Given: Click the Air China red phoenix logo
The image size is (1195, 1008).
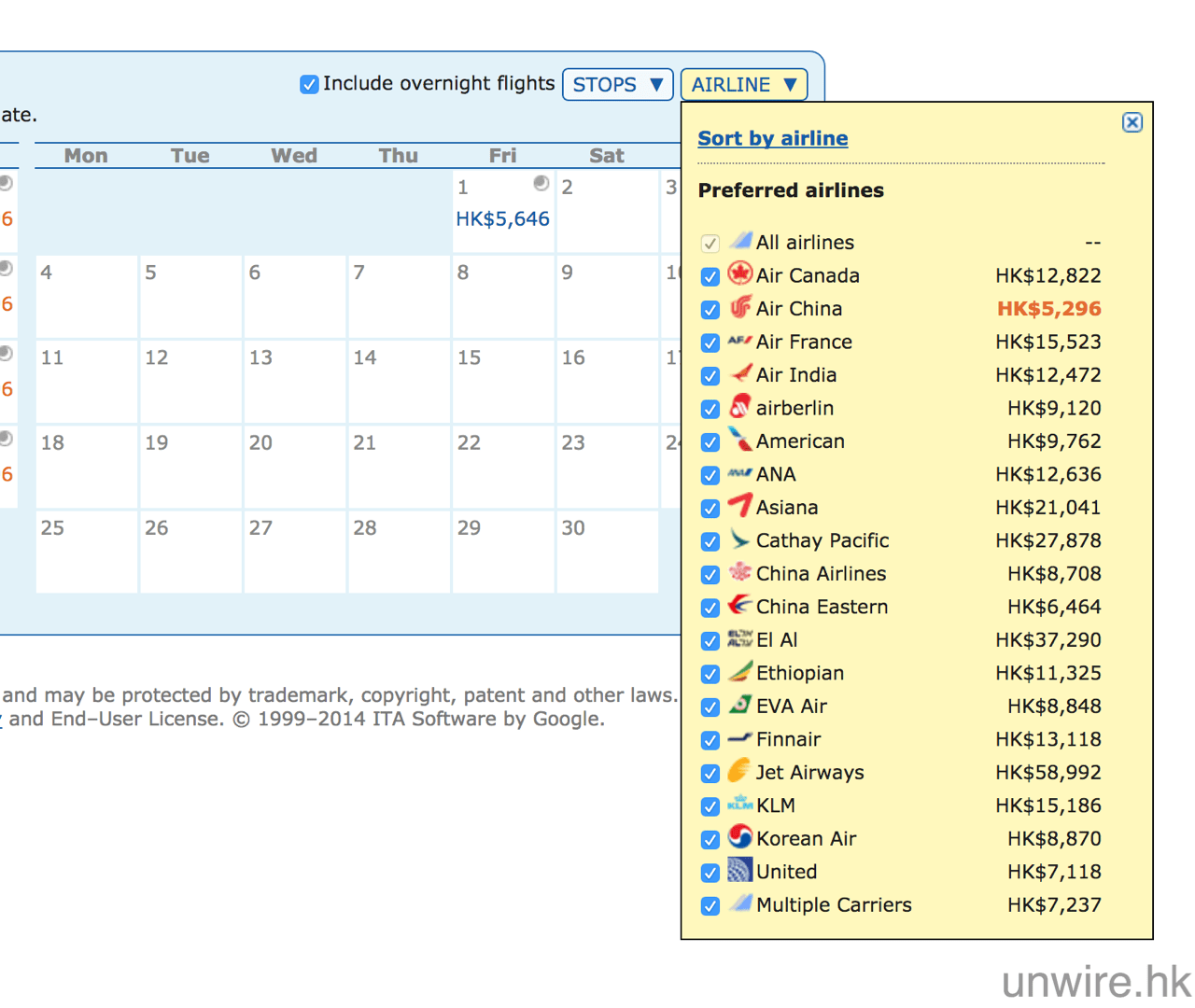Looking at the screenshot, I should [739, 307].
